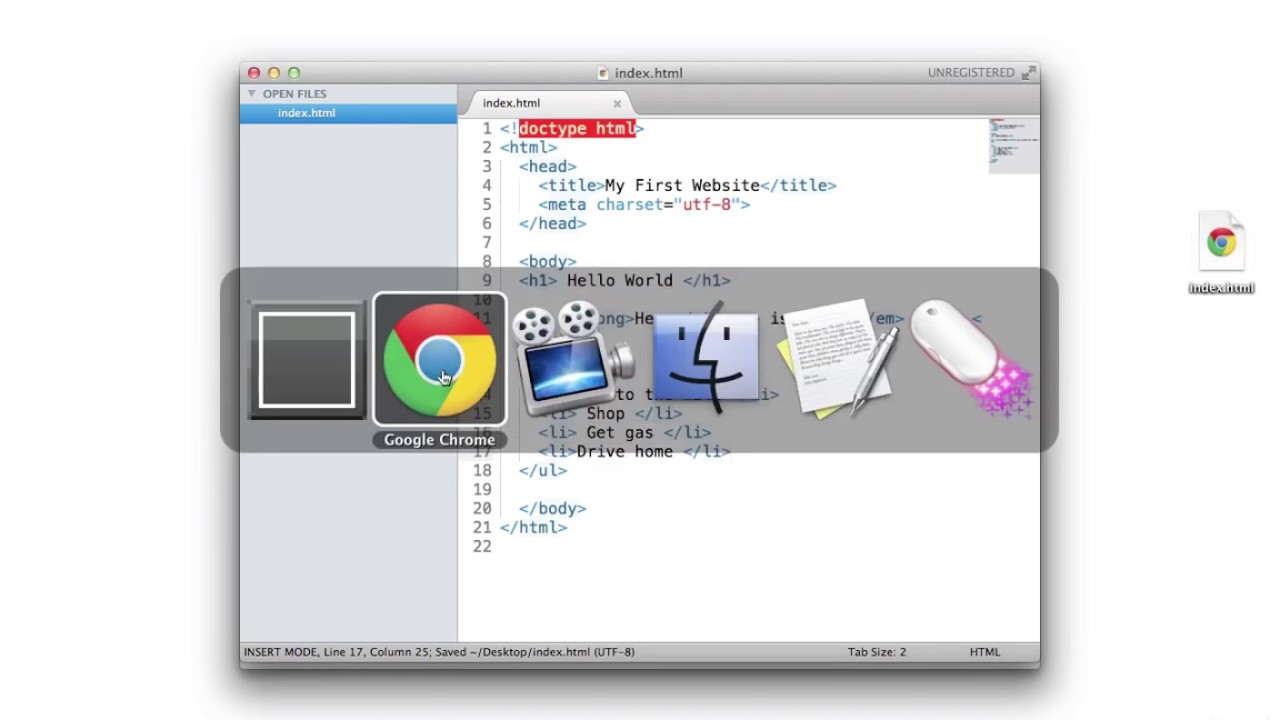
Task: Click the doctype html line of code
Action: point(572,128)
